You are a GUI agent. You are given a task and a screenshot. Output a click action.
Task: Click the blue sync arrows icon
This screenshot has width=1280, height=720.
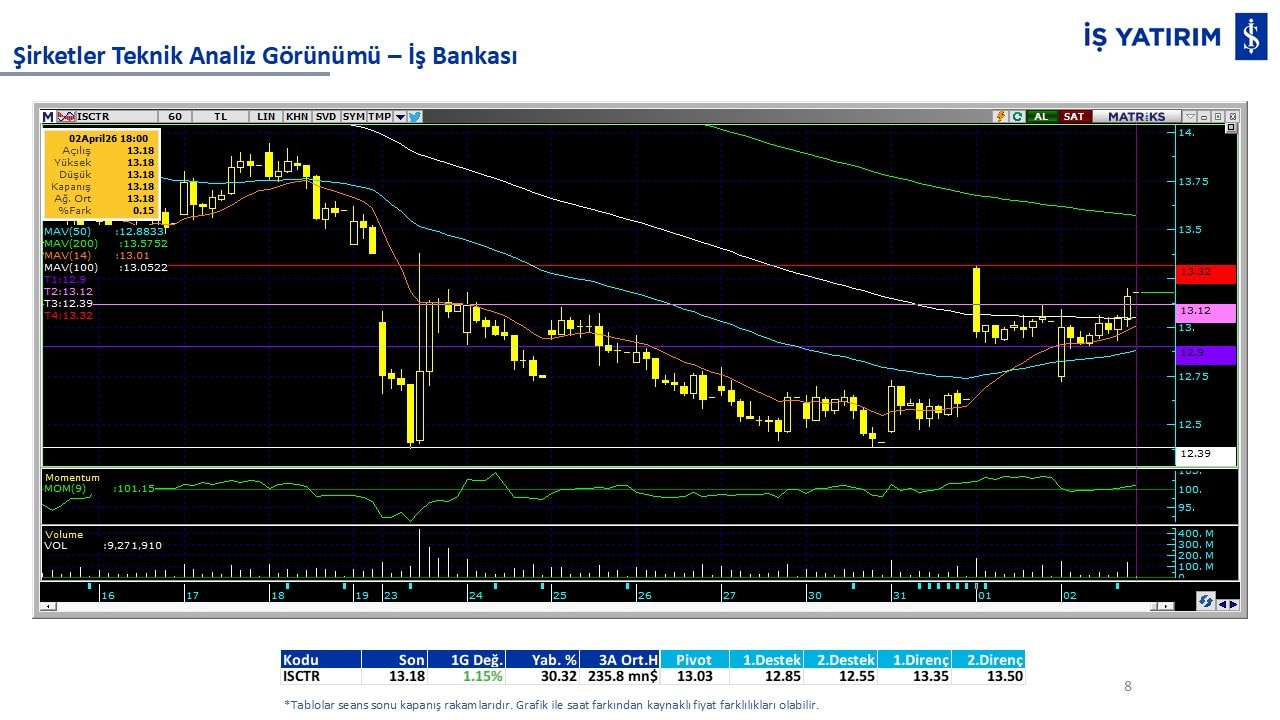(x=1206, y=601)
